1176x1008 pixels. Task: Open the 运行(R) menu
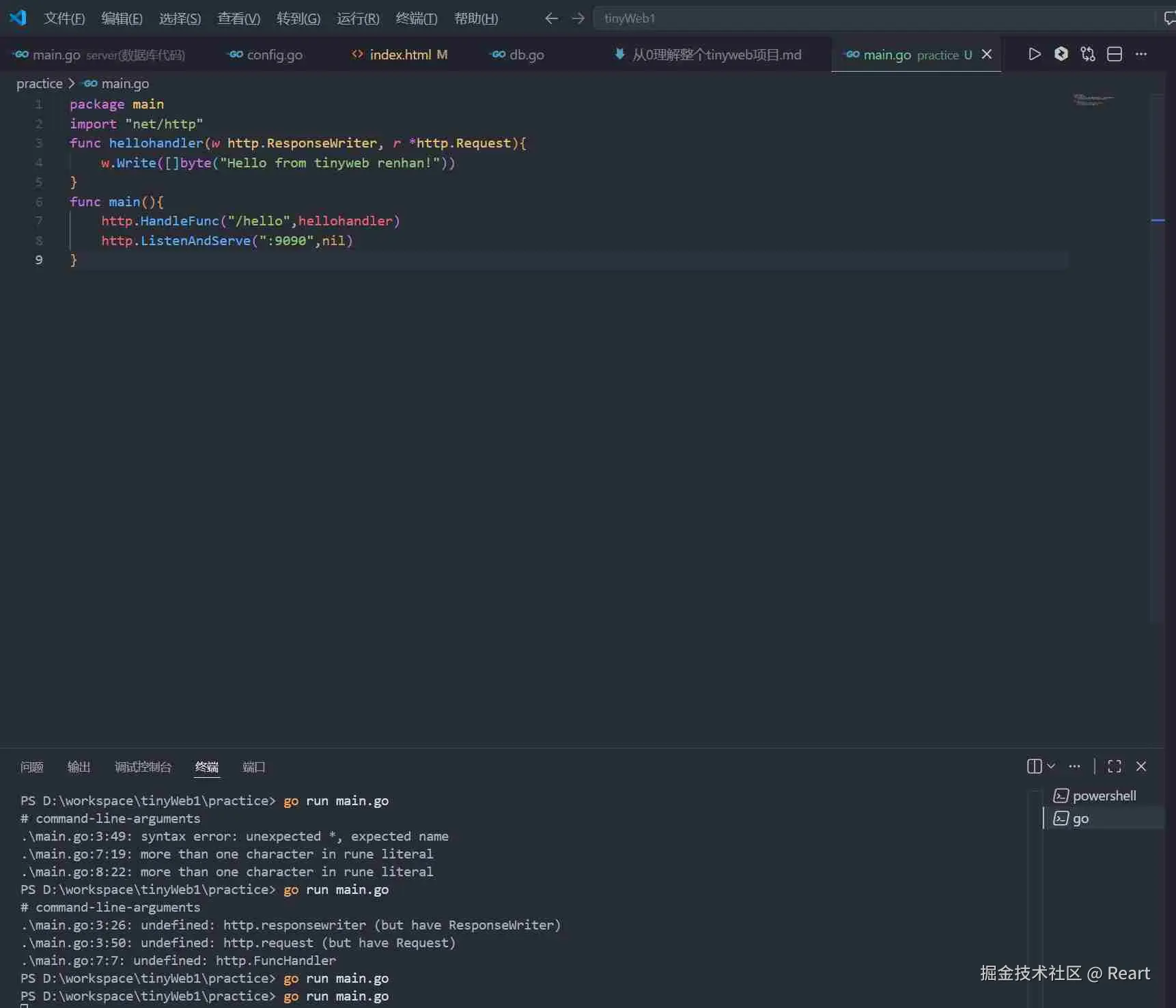[x=358, y=18]
